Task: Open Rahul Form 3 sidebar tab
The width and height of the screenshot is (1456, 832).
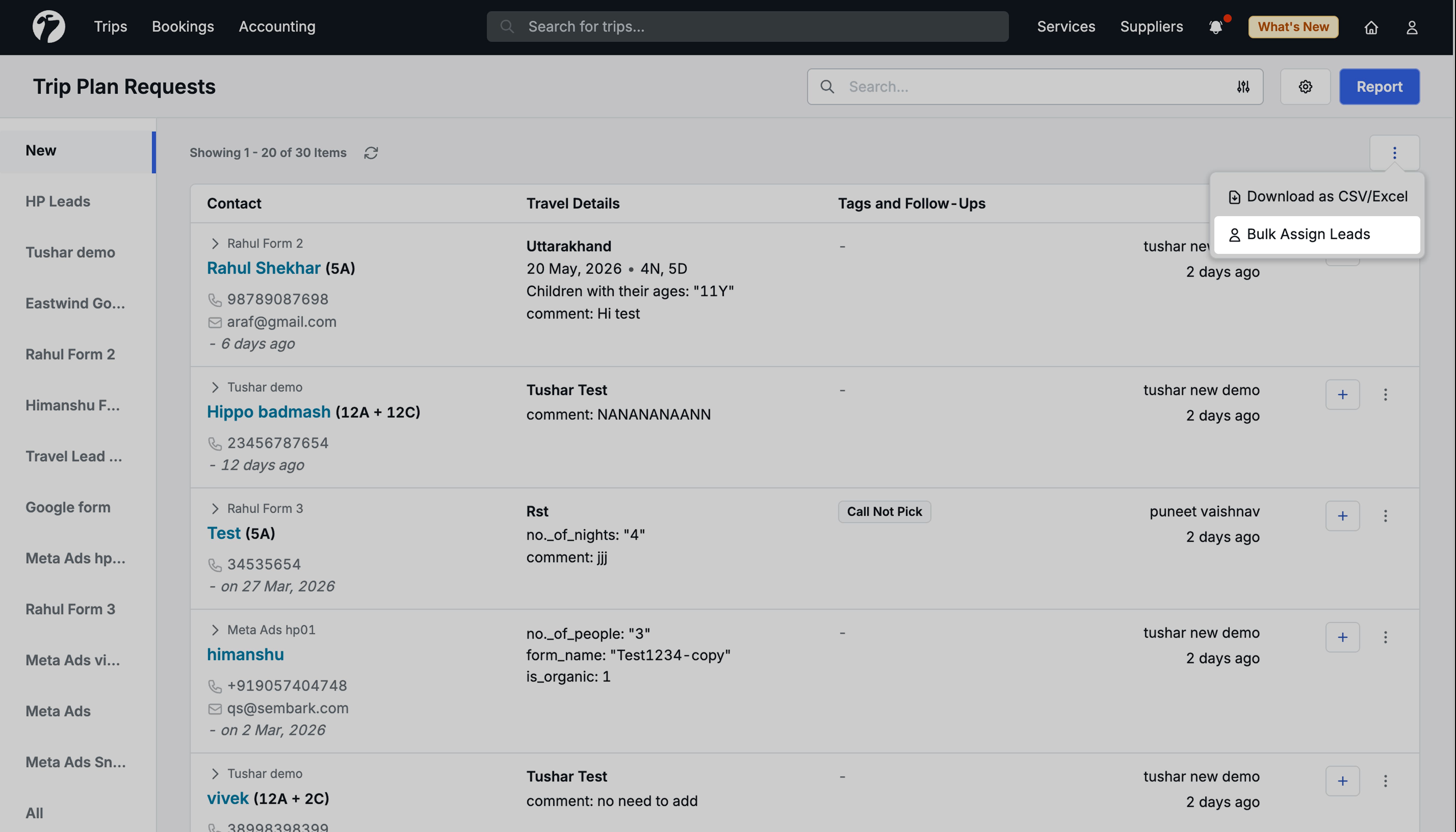Action: pyautogui.click(x=78, y=610)
